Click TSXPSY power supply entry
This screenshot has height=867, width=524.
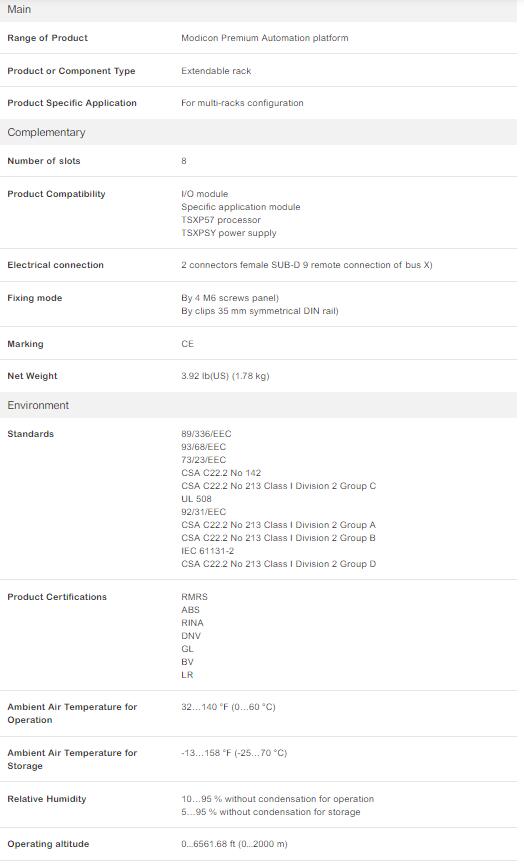point(229,233)
